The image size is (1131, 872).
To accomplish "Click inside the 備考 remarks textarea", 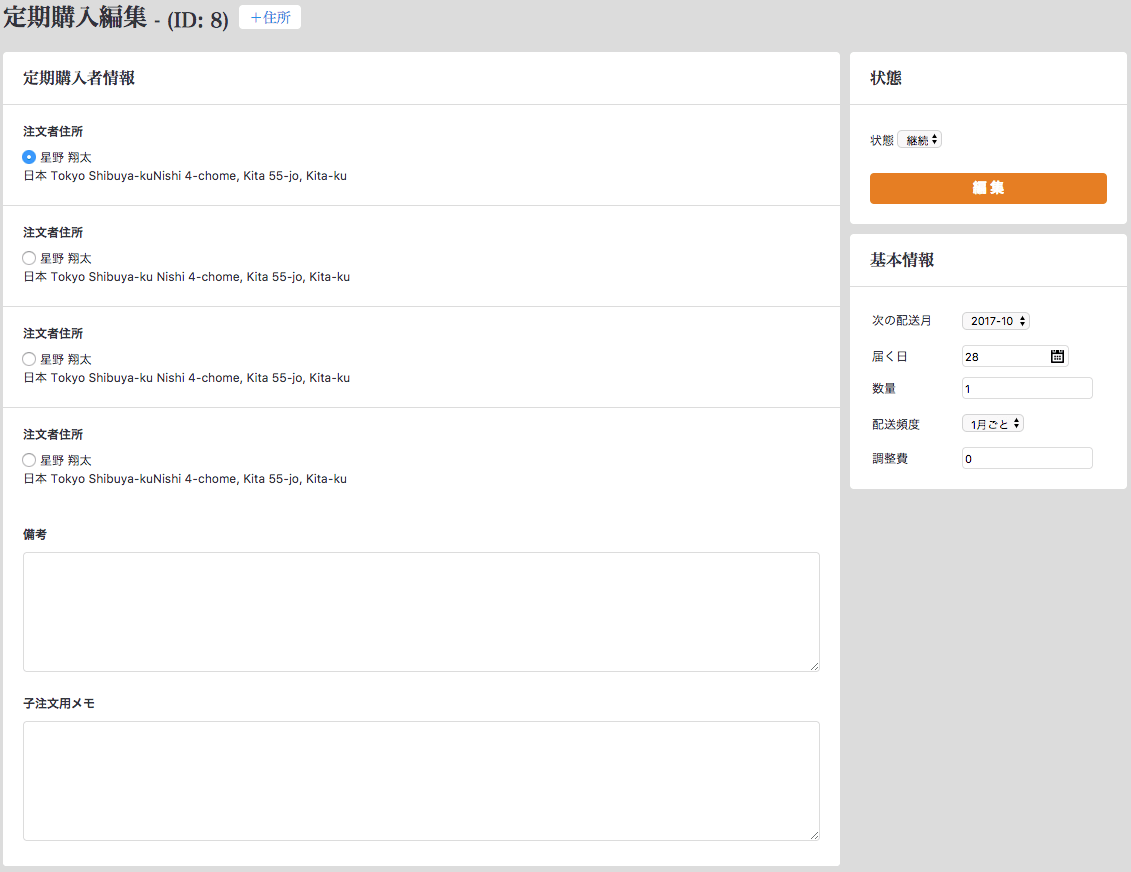I will [x=421, y=611].
